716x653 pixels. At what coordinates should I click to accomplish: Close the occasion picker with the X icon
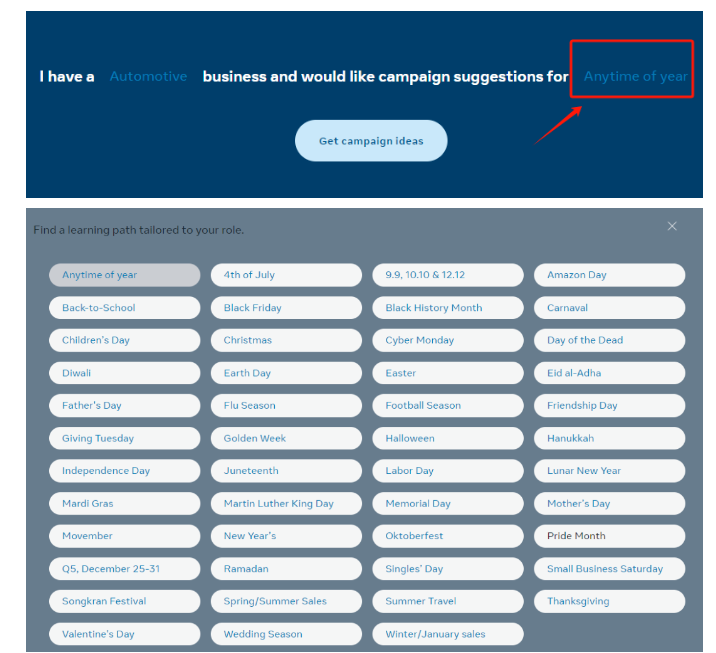click(x=672, y=226)
